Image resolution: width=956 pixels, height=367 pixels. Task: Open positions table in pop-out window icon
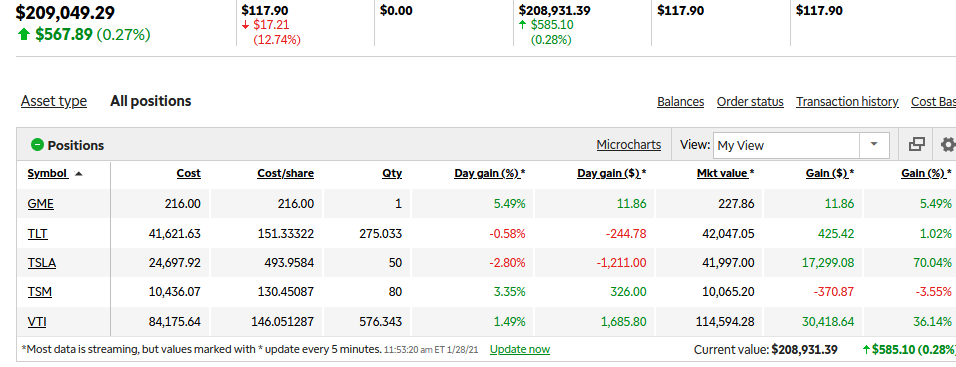[x=916, y=144]
